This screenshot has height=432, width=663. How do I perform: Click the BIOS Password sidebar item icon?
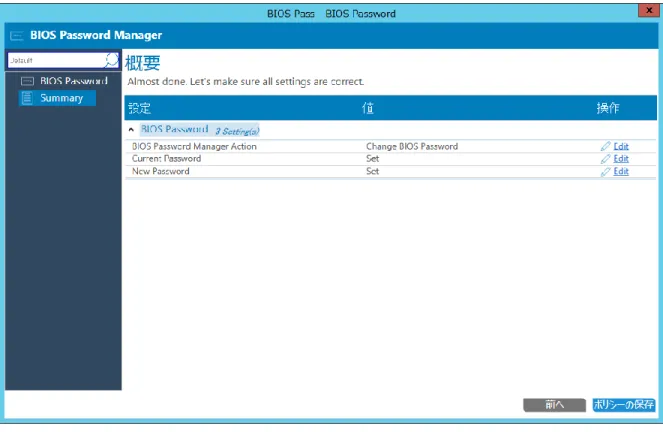click(27, 81)
